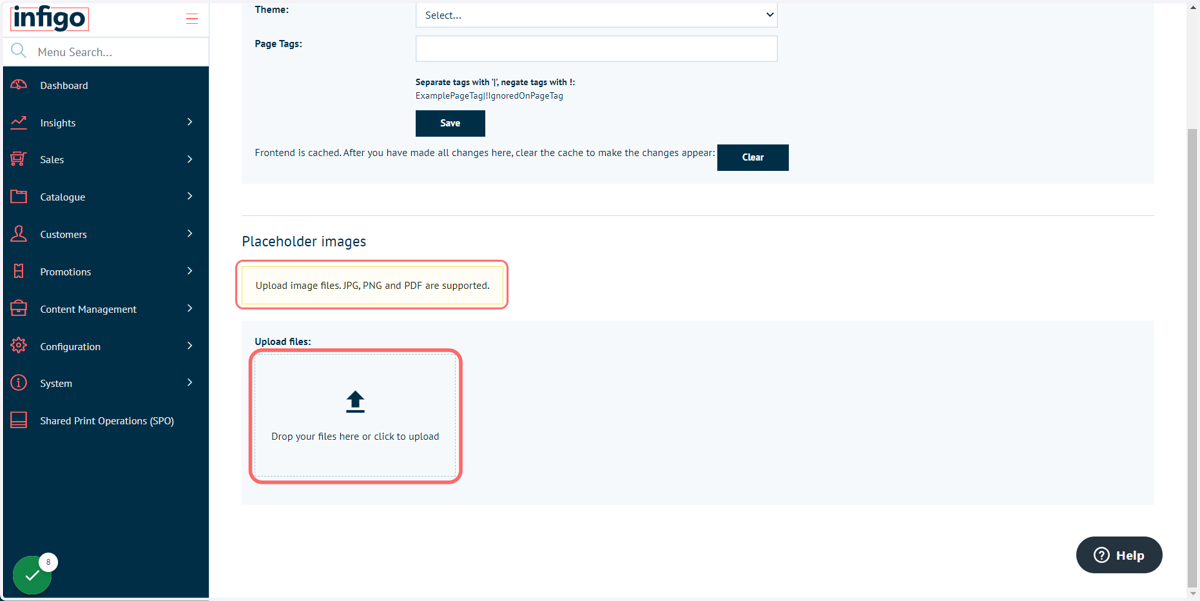Viewport: 1200px width, 601px height.
Task: Click the Clear cache button
Action: (x=753, y=157)
